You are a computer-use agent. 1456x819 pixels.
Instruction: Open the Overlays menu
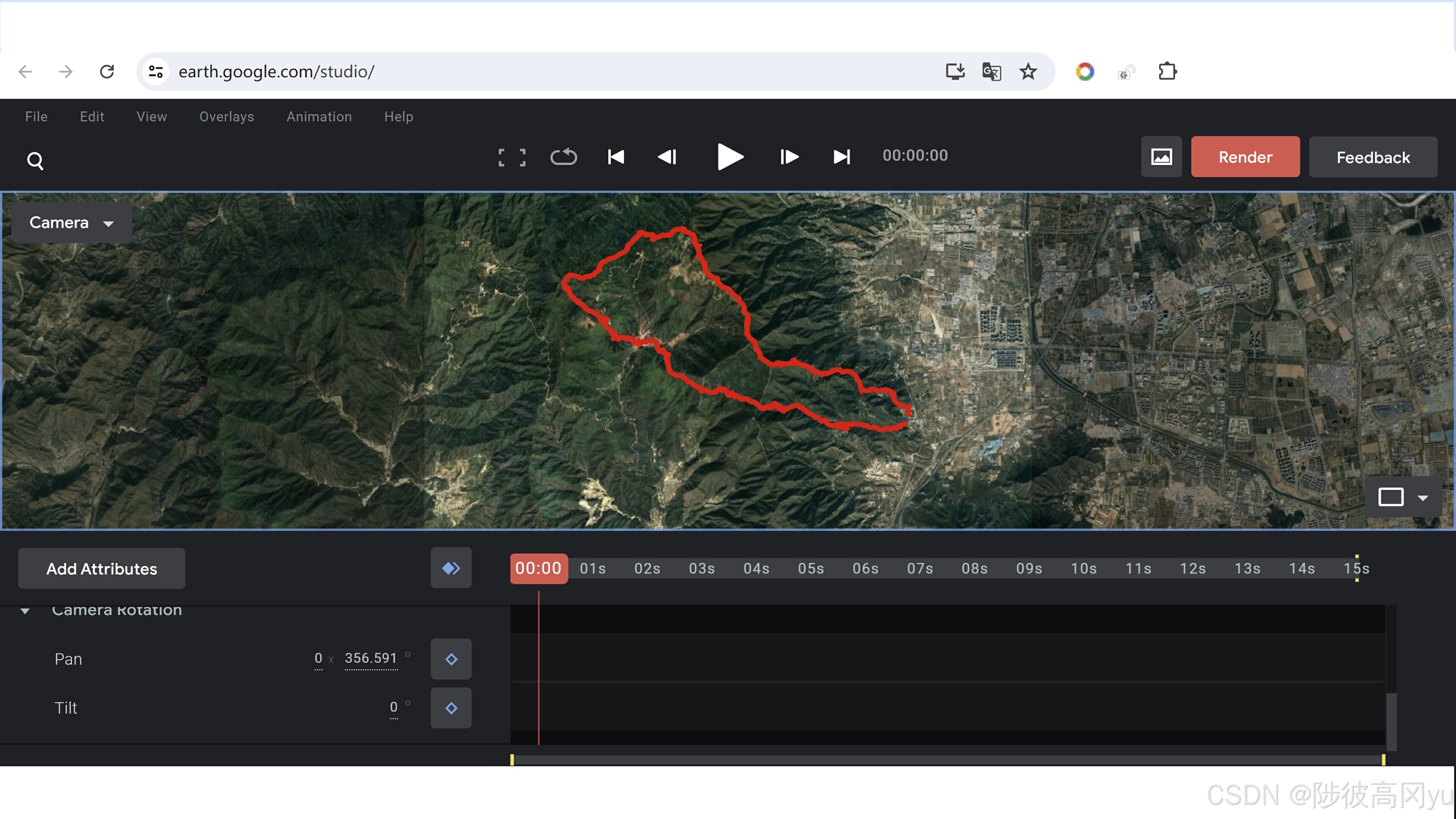(226, 116)
